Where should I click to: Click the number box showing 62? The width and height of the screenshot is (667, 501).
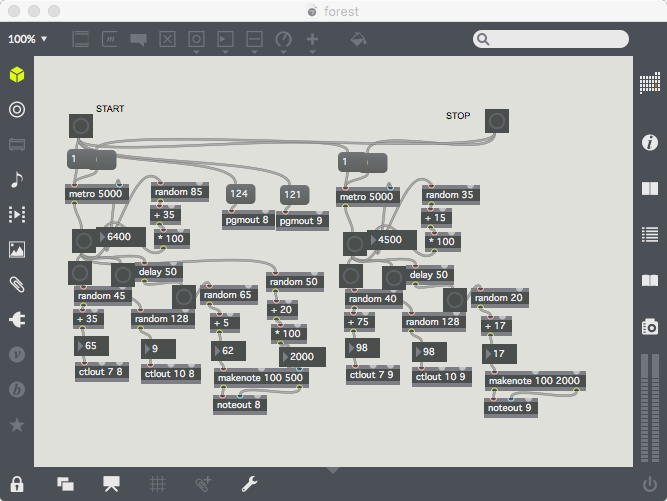coord(228,351)
